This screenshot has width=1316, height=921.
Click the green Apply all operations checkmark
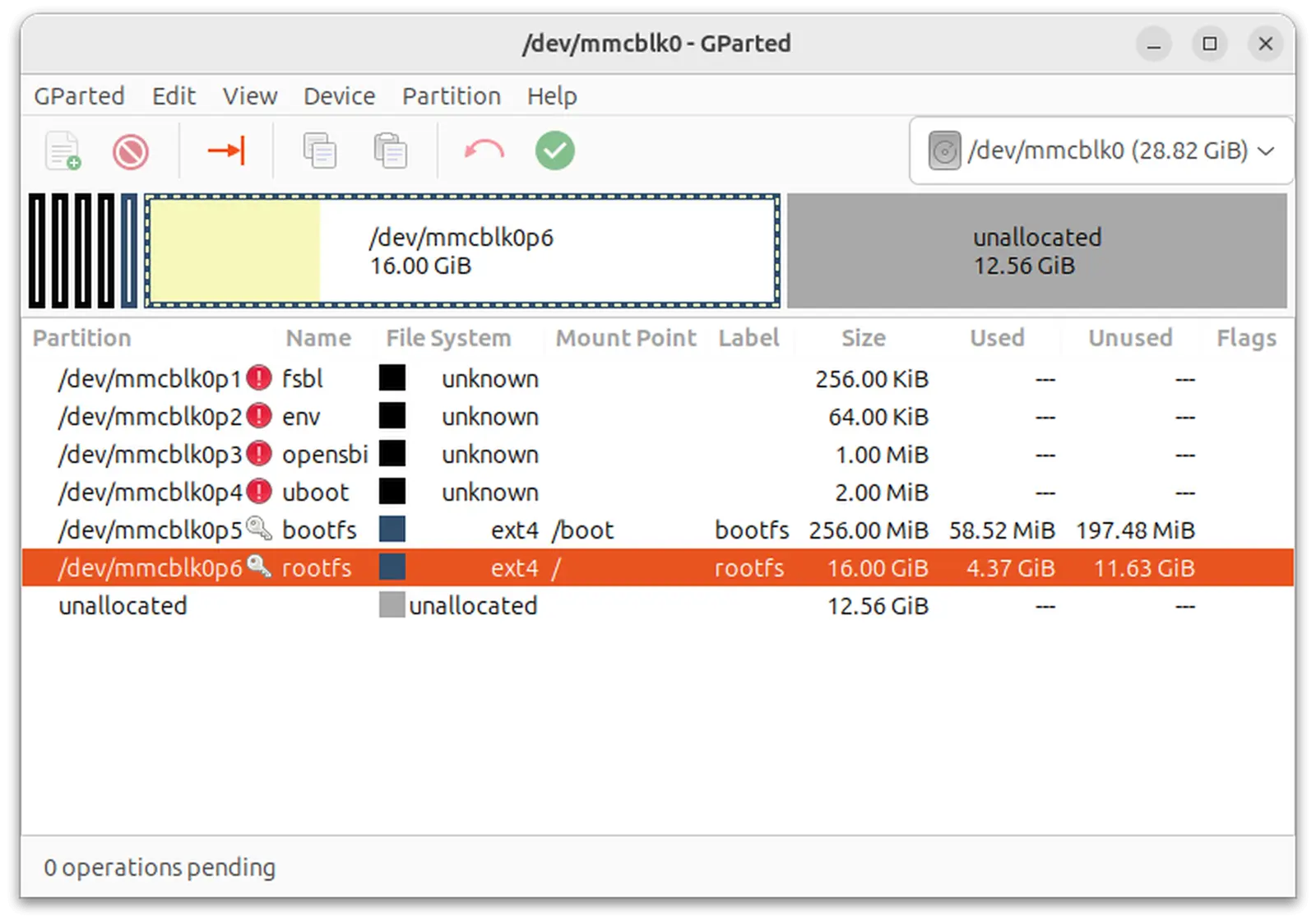(555, 150)
